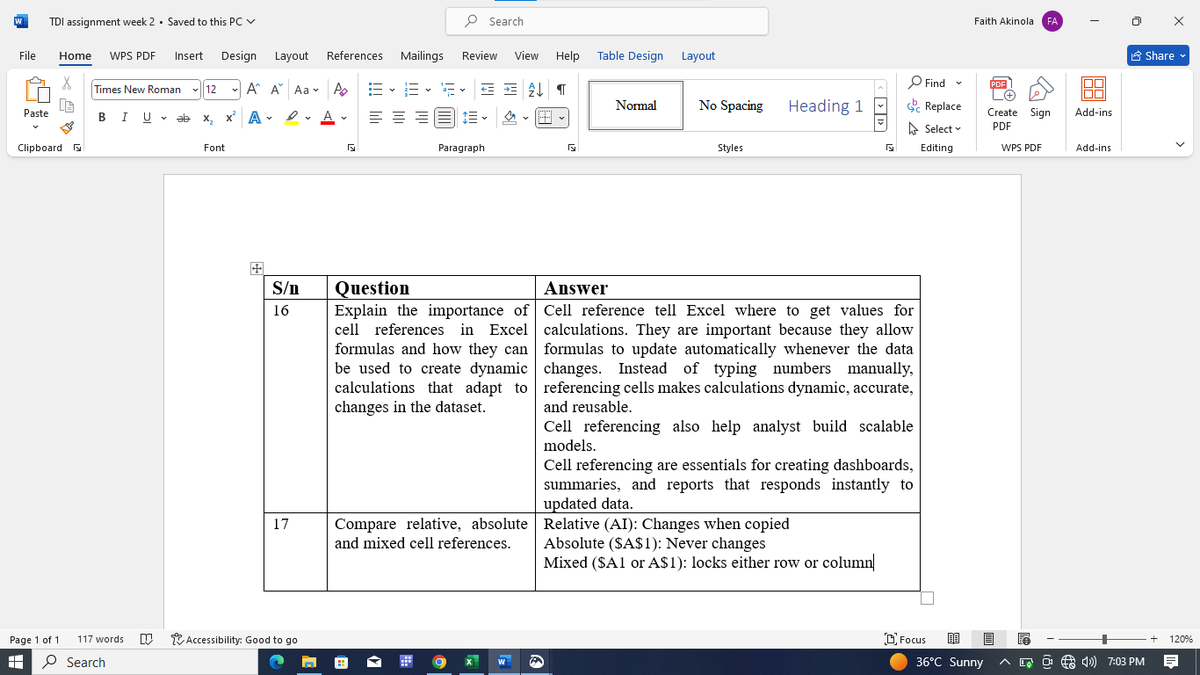Switch to Web Layout view in status bar
Screen dimensions: 1200x675
[x=1023, y=639]
